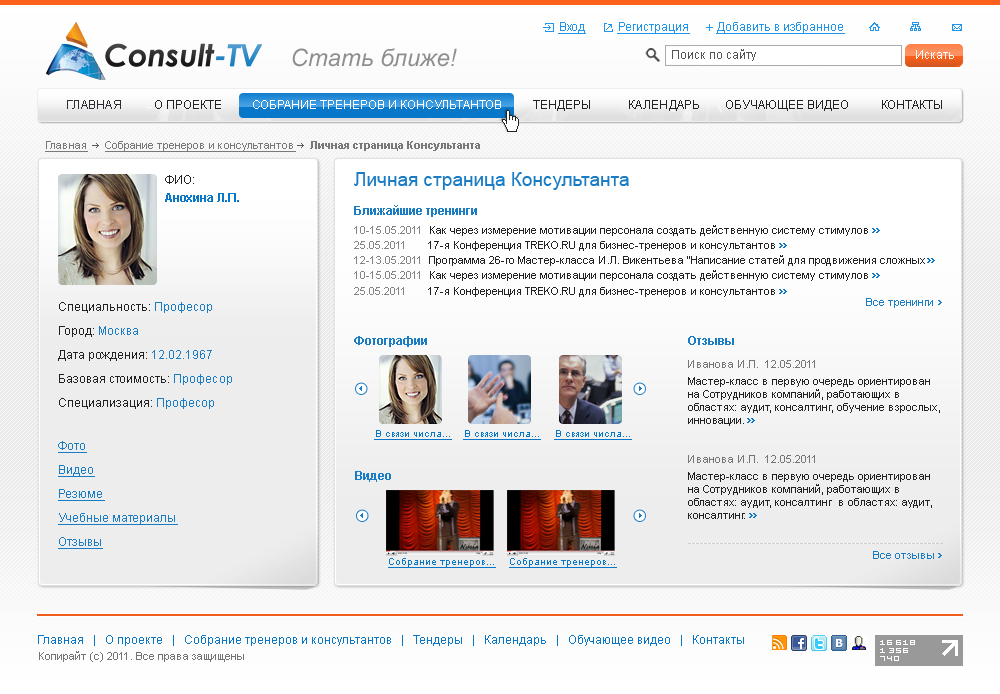
Task: Click the name Анохина Л.П.
Action: [x=202, y=198]
